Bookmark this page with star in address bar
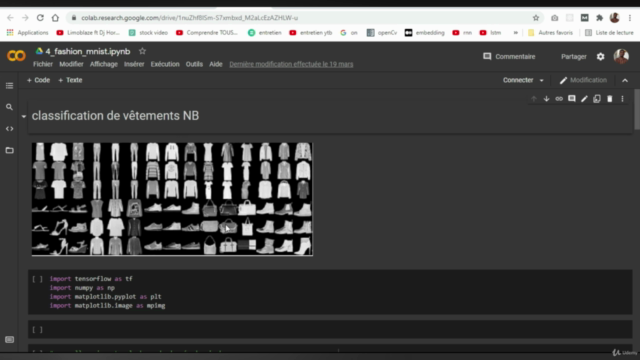The width and height of the screenshot is (640, 360). 536,18
